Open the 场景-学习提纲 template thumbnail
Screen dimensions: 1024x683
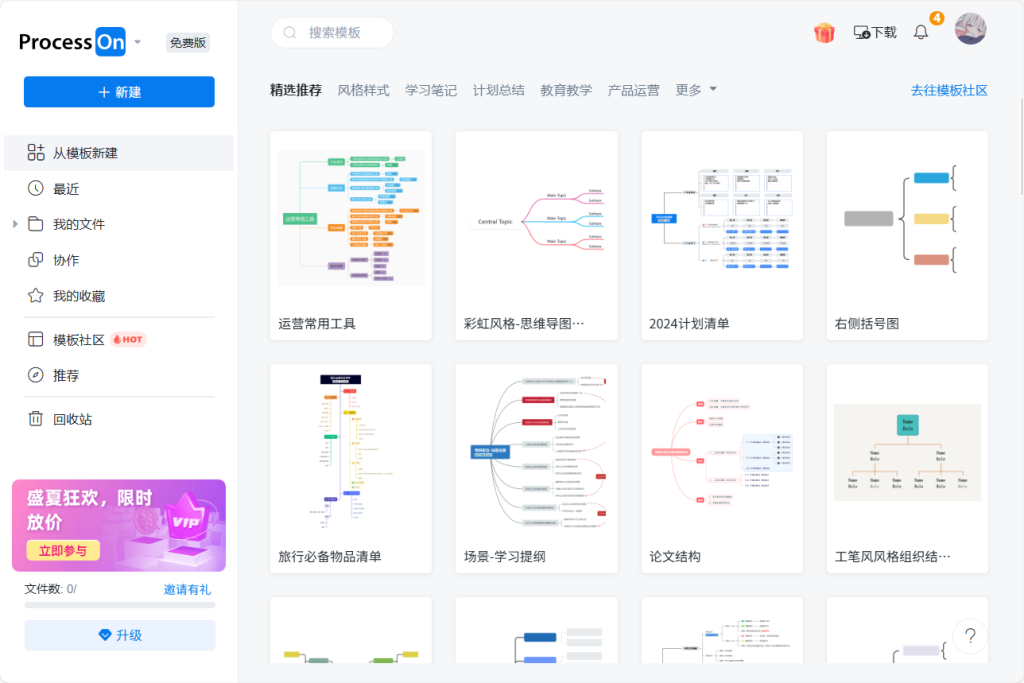click(x=537, y=452)
